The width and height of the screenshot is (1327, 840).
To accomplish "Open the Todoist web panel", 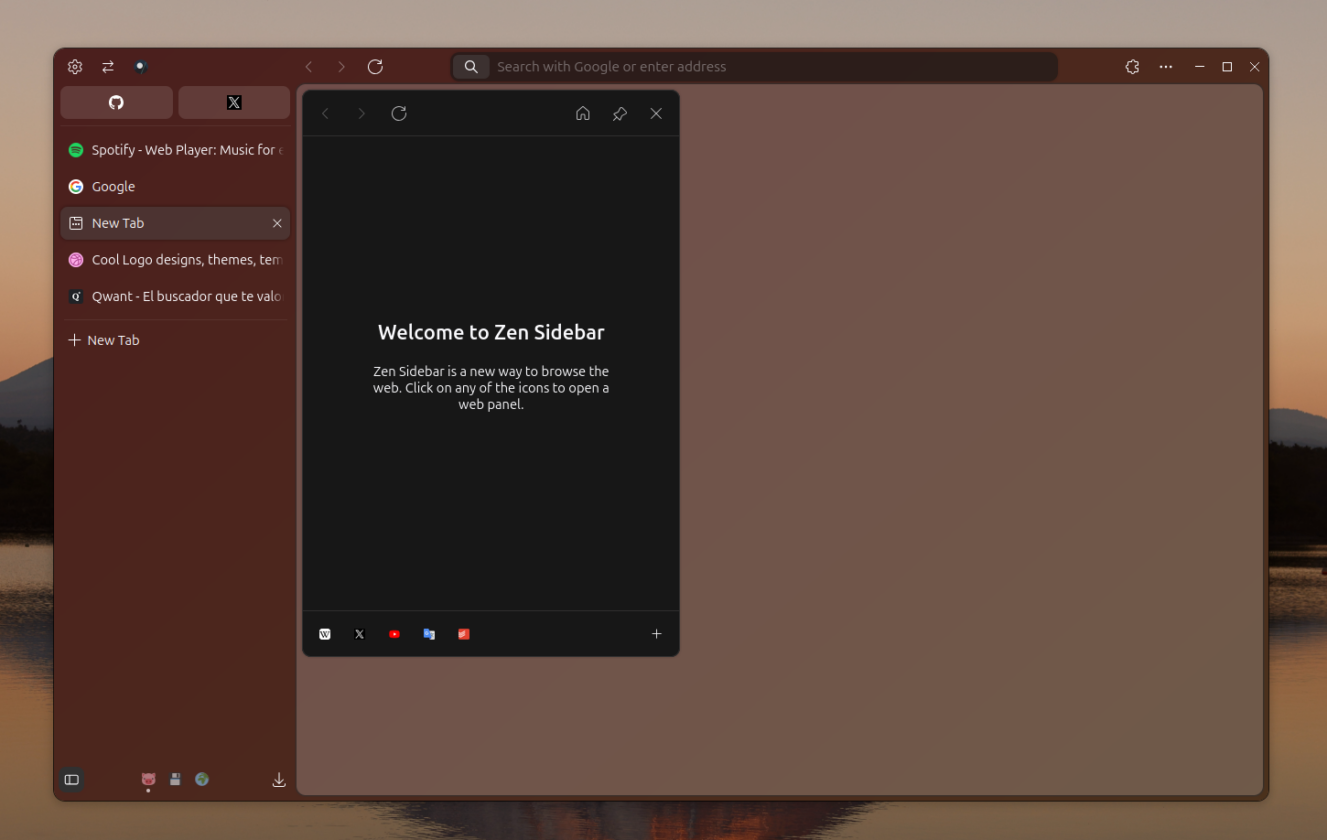I will (x=463, y=633).
